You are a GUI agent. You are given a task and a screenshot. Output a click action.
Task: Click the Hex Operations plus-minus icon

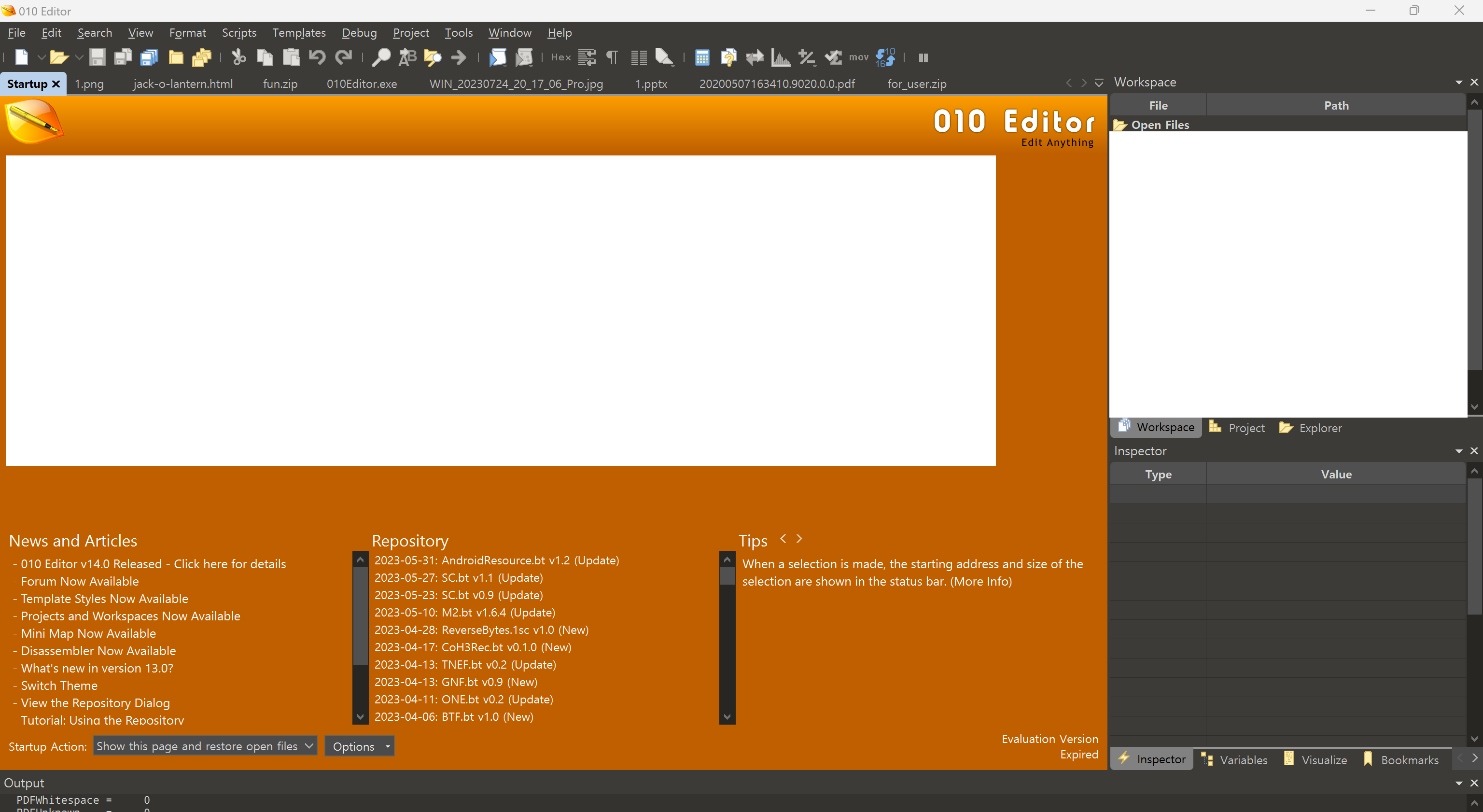(807, 57)
